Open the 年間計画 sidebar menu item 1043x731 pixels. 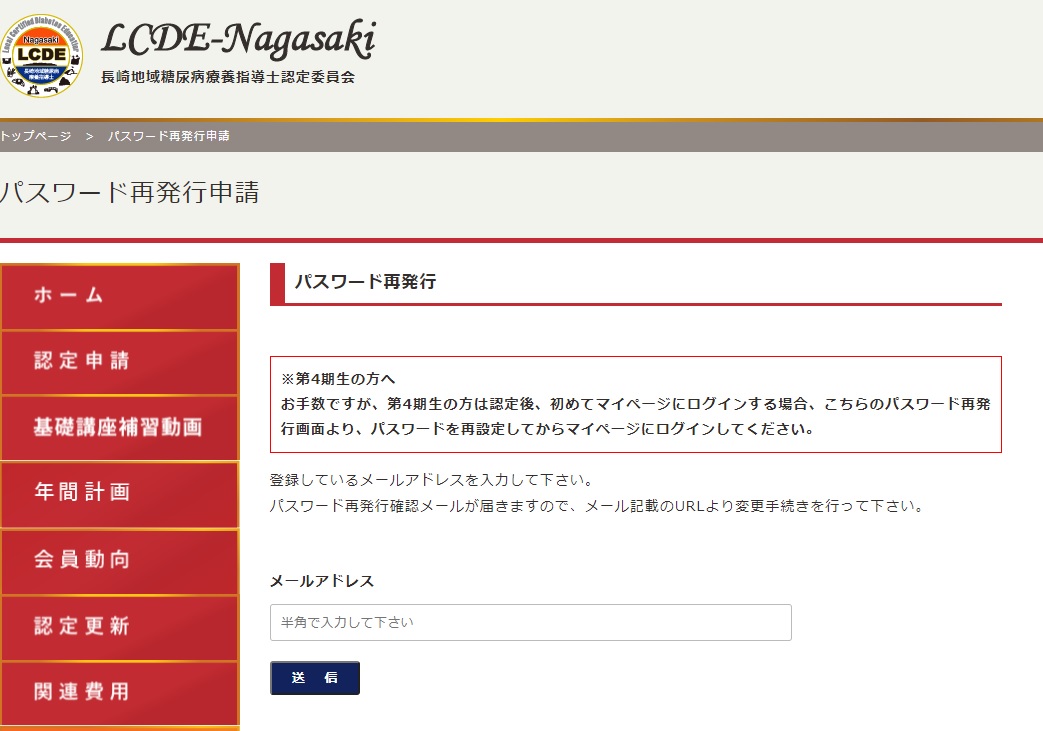120,494
